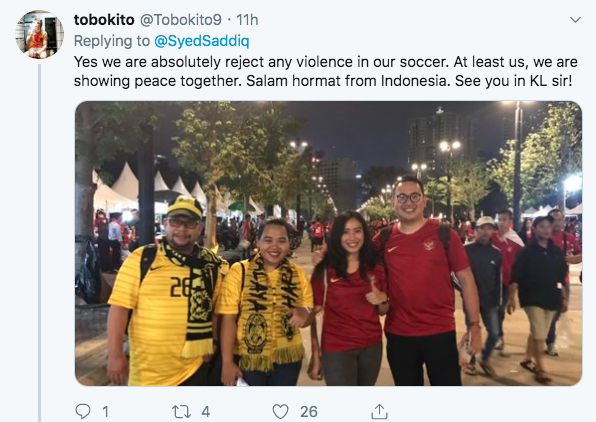The image size is (596, 422).
Task: Open tobokito's profile avatar
Action: [40, 35]
